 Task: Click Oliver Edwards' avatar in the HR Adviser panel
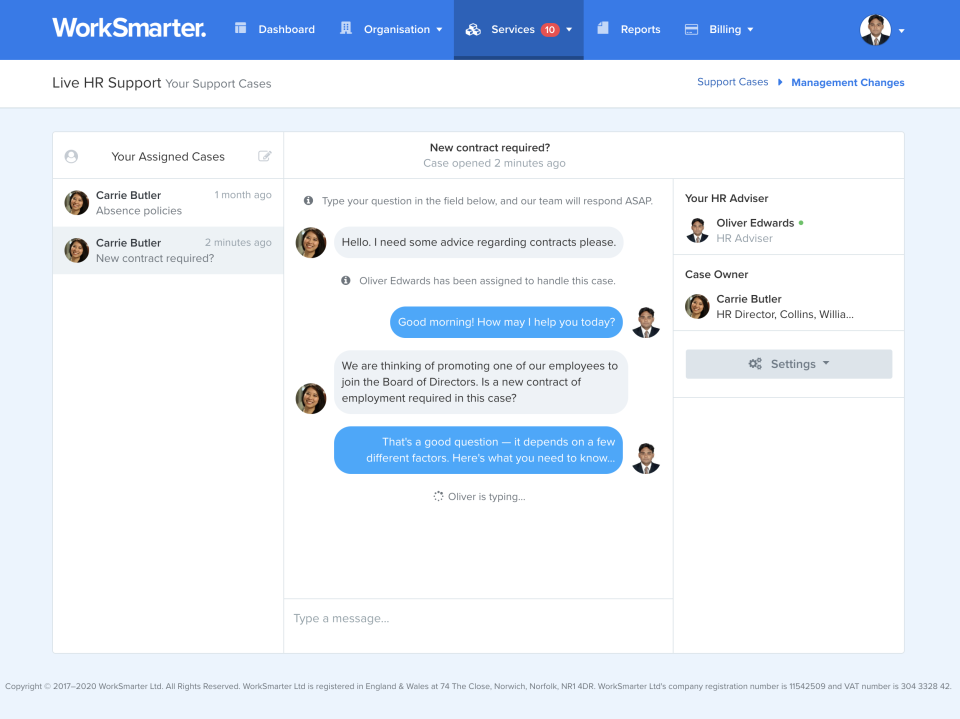(697, 230)
